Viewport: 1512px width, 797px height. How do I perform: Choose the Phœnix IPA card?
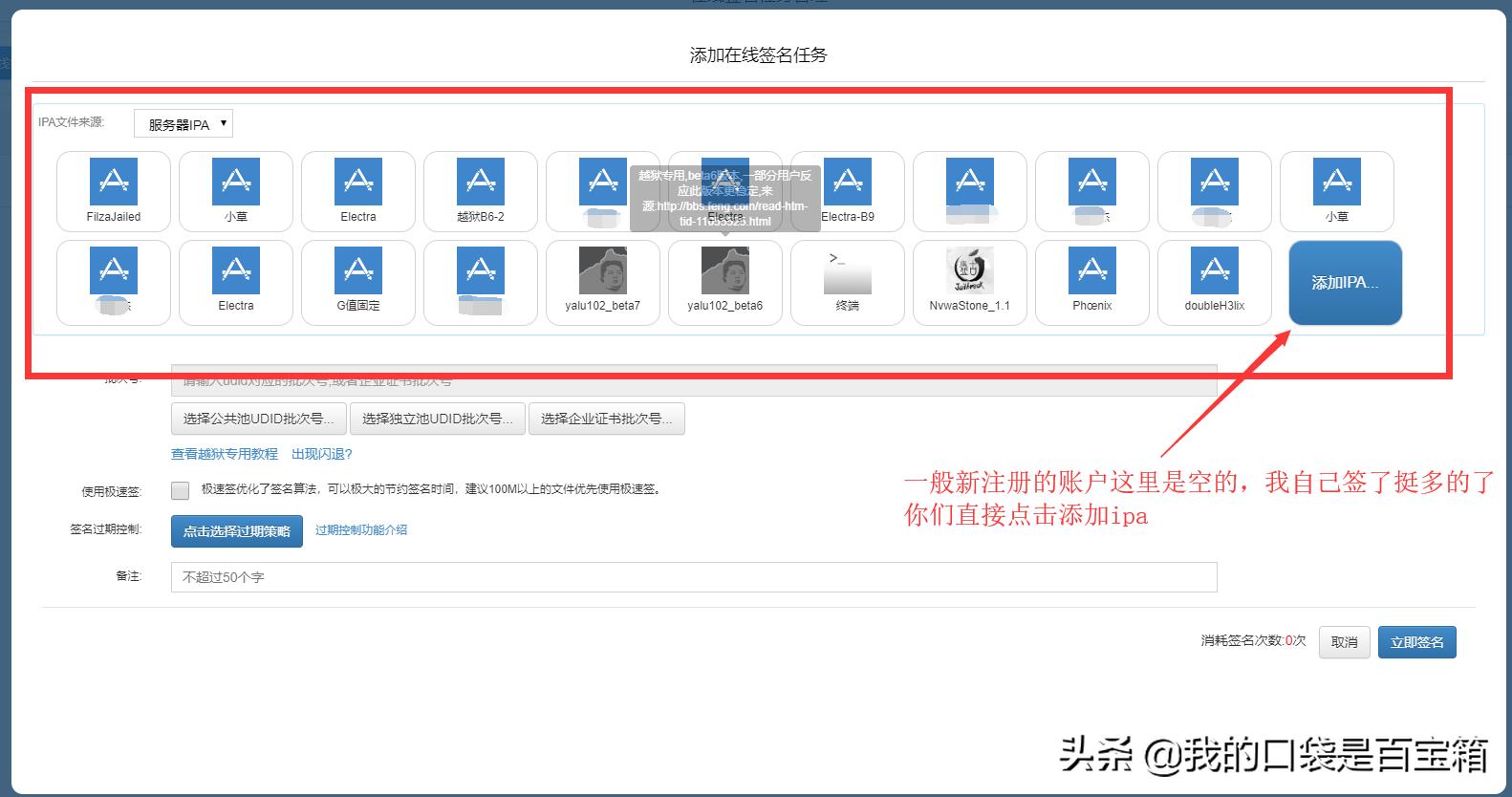click(1092, 283)
